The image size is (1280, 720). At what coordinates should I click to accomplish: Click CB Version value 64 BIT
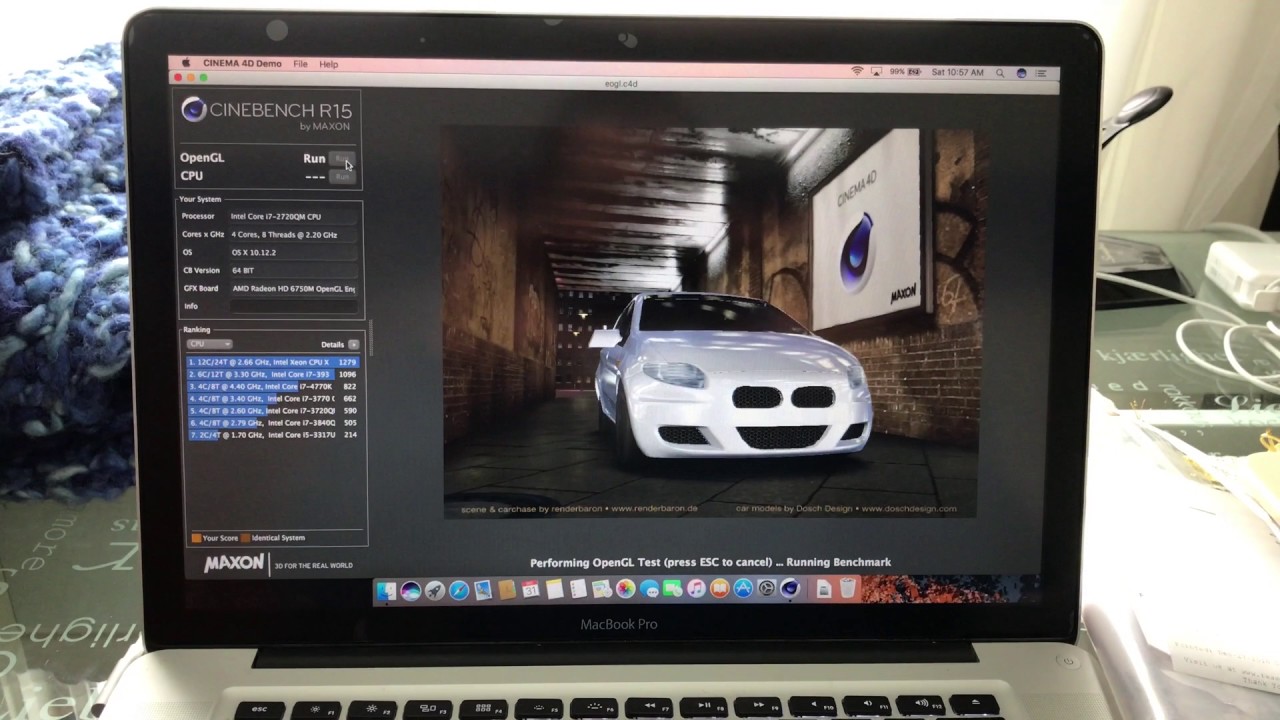(x=294, y=270)
